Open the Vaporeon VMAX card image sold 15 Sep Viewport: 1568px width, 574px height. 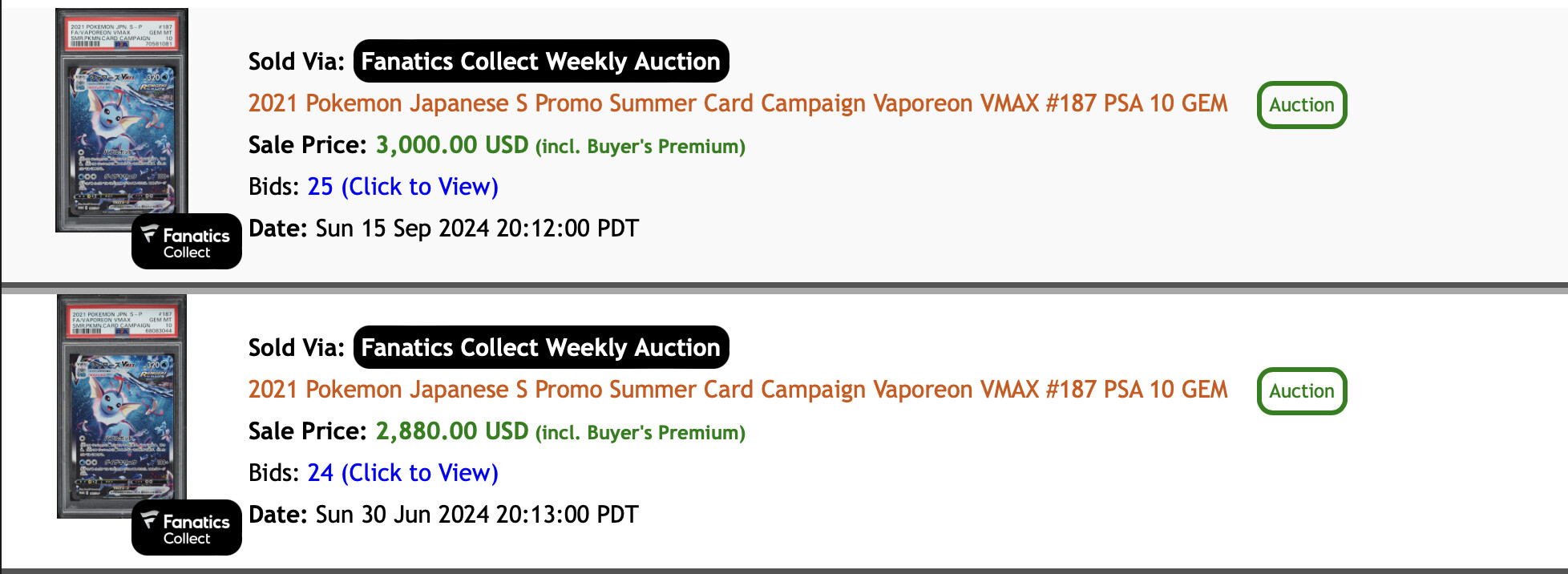pos(122,120)
